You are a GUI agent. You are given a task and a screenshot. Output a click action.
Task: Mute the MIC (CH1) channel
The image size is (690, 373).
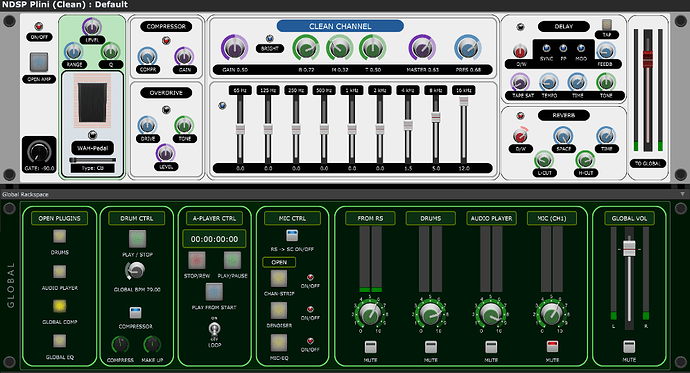point(552,347)
